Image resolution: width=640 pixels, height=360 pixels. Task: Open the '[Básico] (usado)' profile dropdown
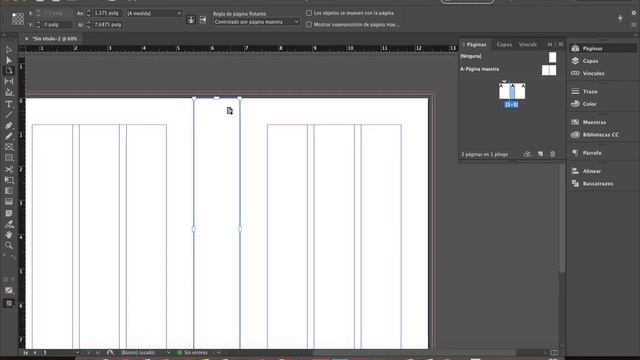(168, 352)
